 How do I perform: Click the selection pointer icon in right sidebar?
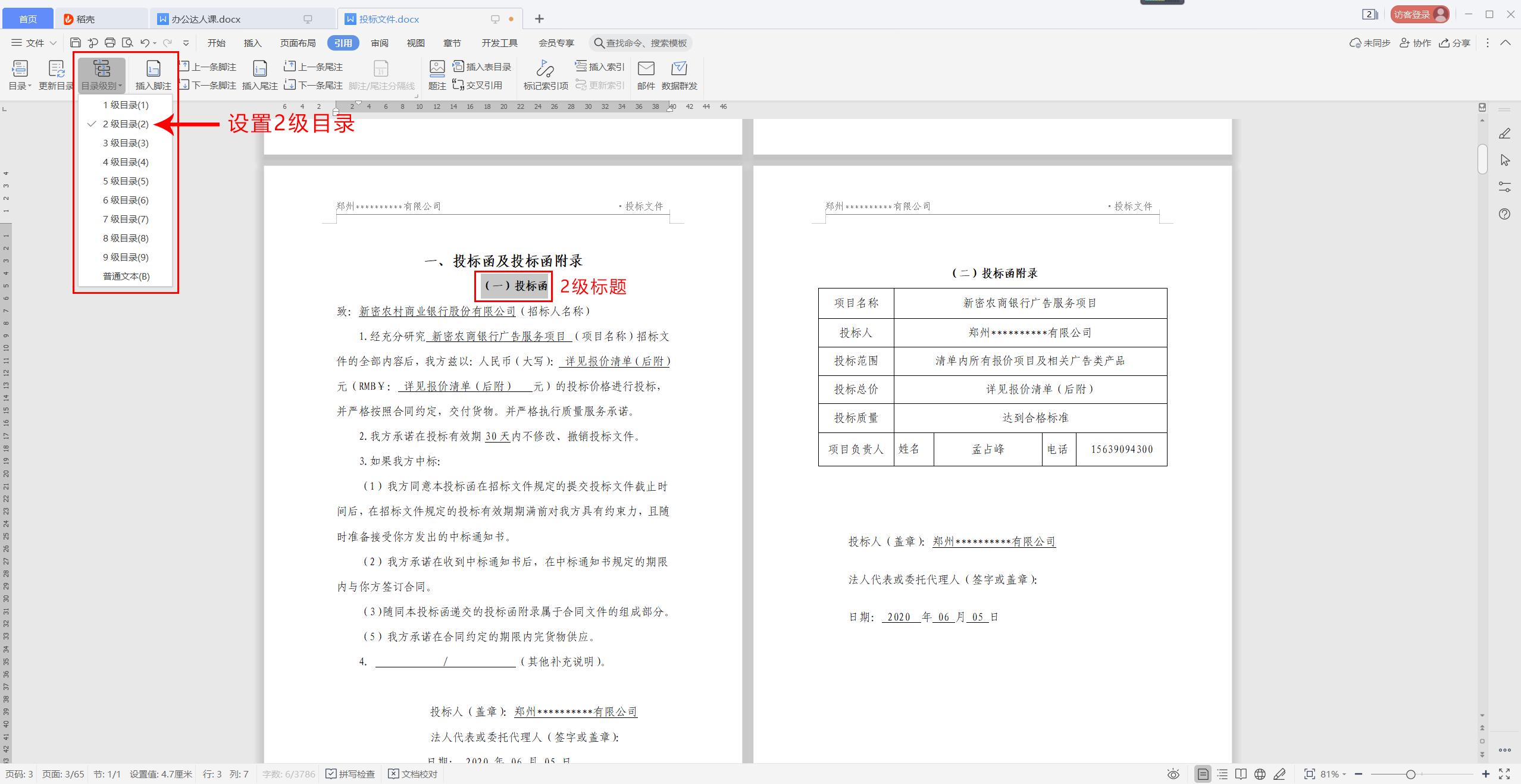[1504, 161]
